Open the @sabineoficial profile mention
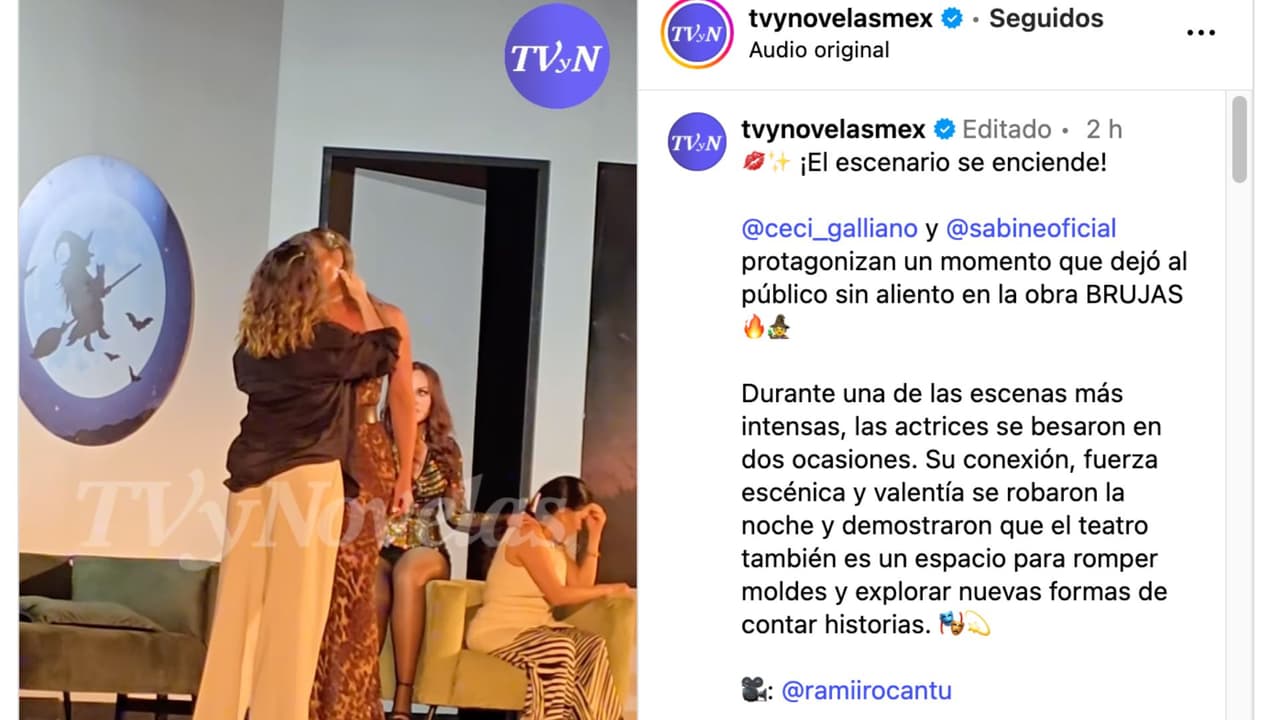This screenshot has height=720, width=1280. coord(1031,228)
